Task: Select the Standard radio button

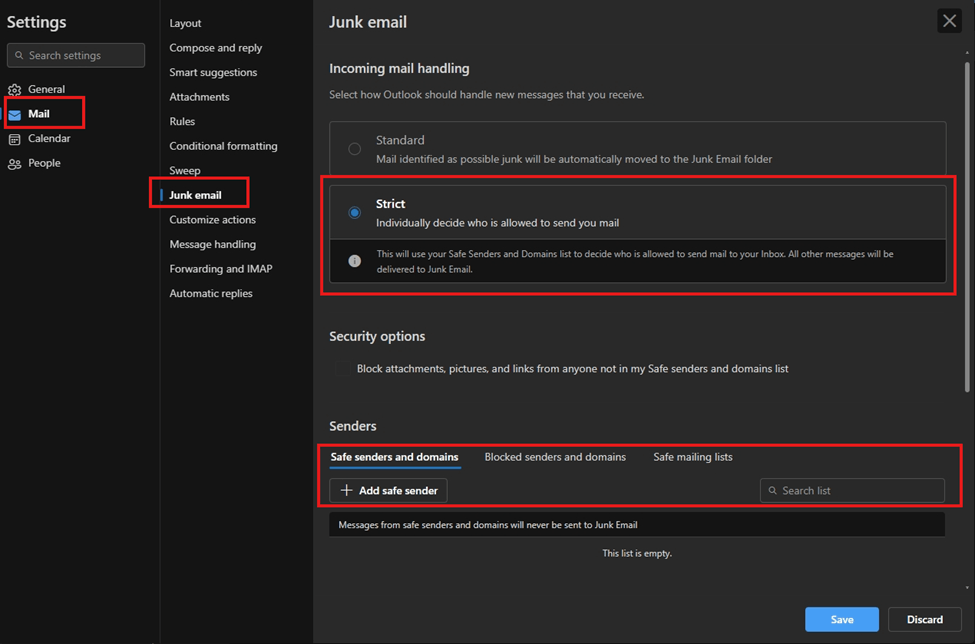Action: coord(354,149)
